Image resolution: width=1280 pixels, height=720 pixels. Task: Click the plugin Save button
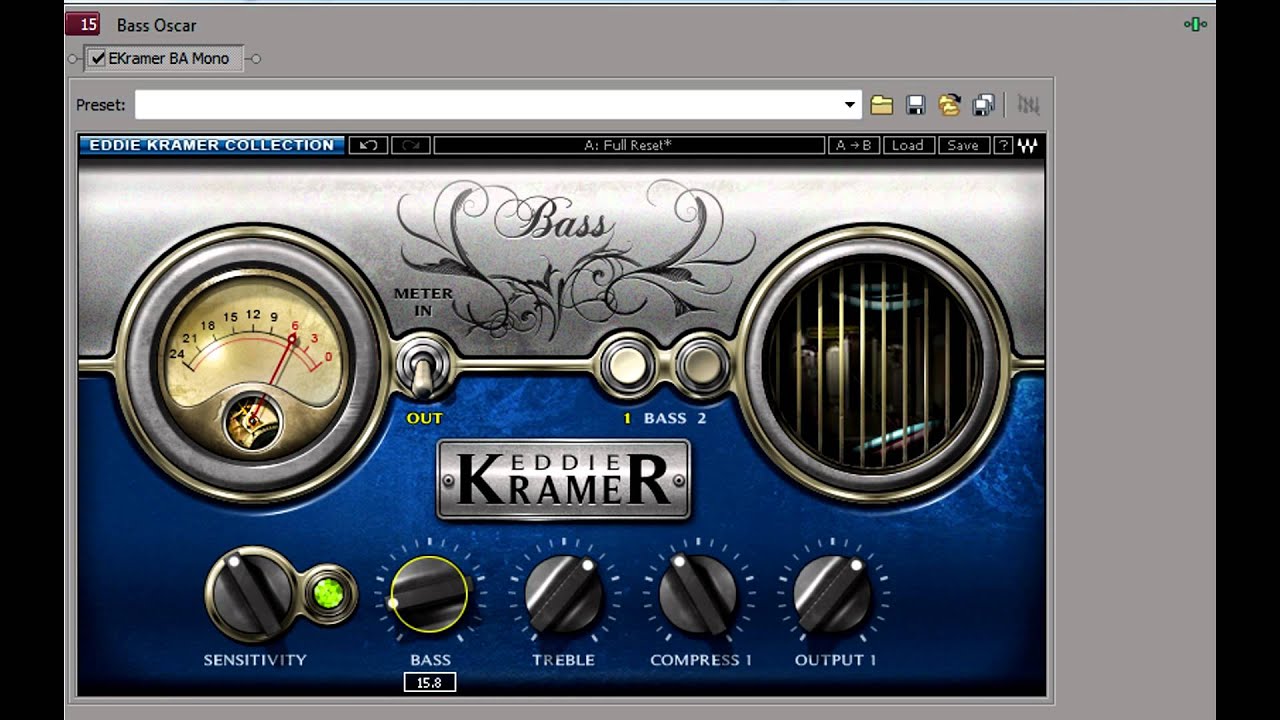963,145
